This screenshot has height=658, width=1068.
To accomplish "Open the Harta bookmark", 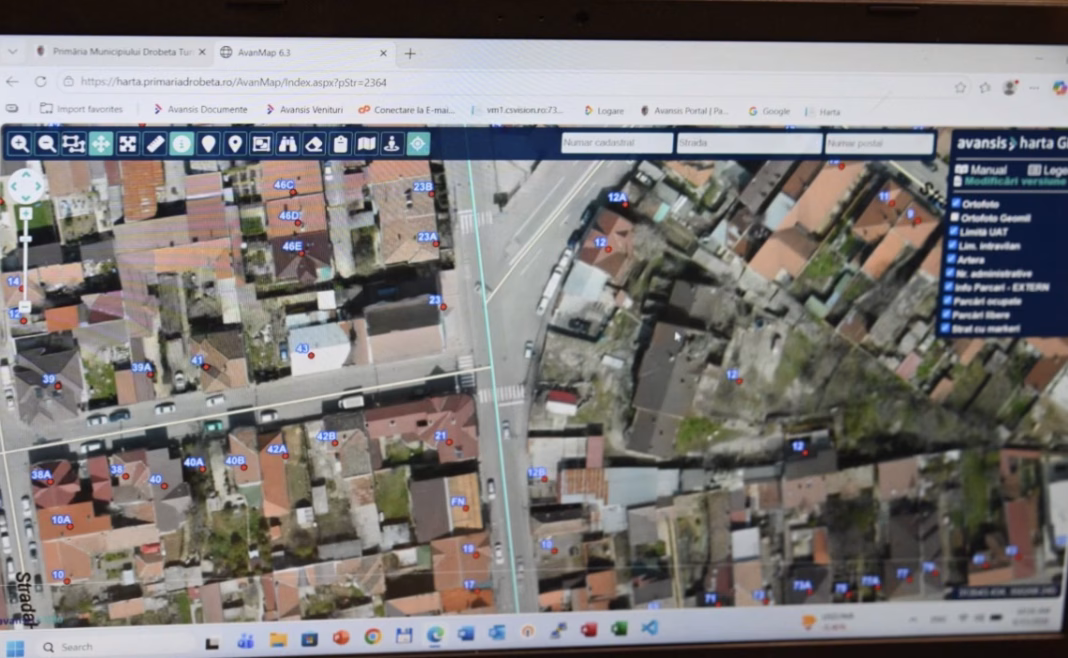I will click(x=823, y=112).
